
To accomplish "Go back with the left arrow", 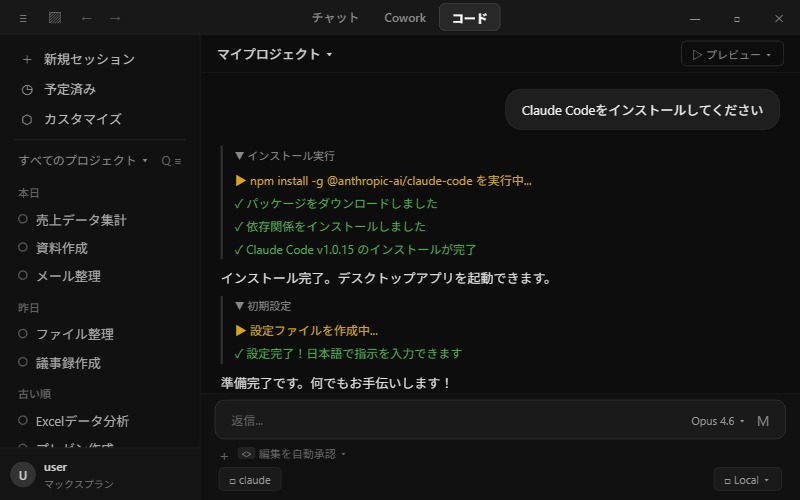I will point(87,18).
